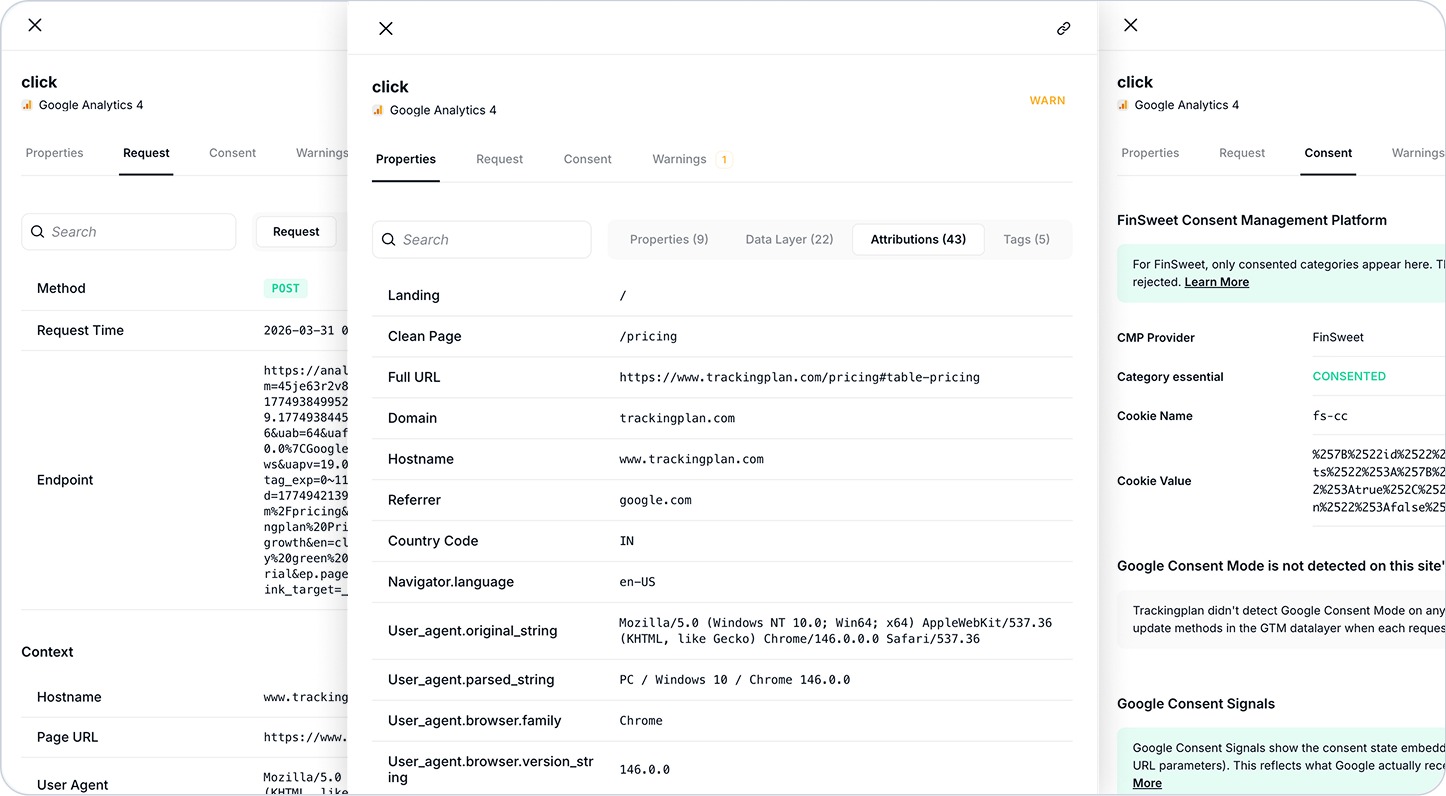Screen dimensions: 1446x796
Task: Select Data Layer (22) sub-tab
Action: coord(789,240)
